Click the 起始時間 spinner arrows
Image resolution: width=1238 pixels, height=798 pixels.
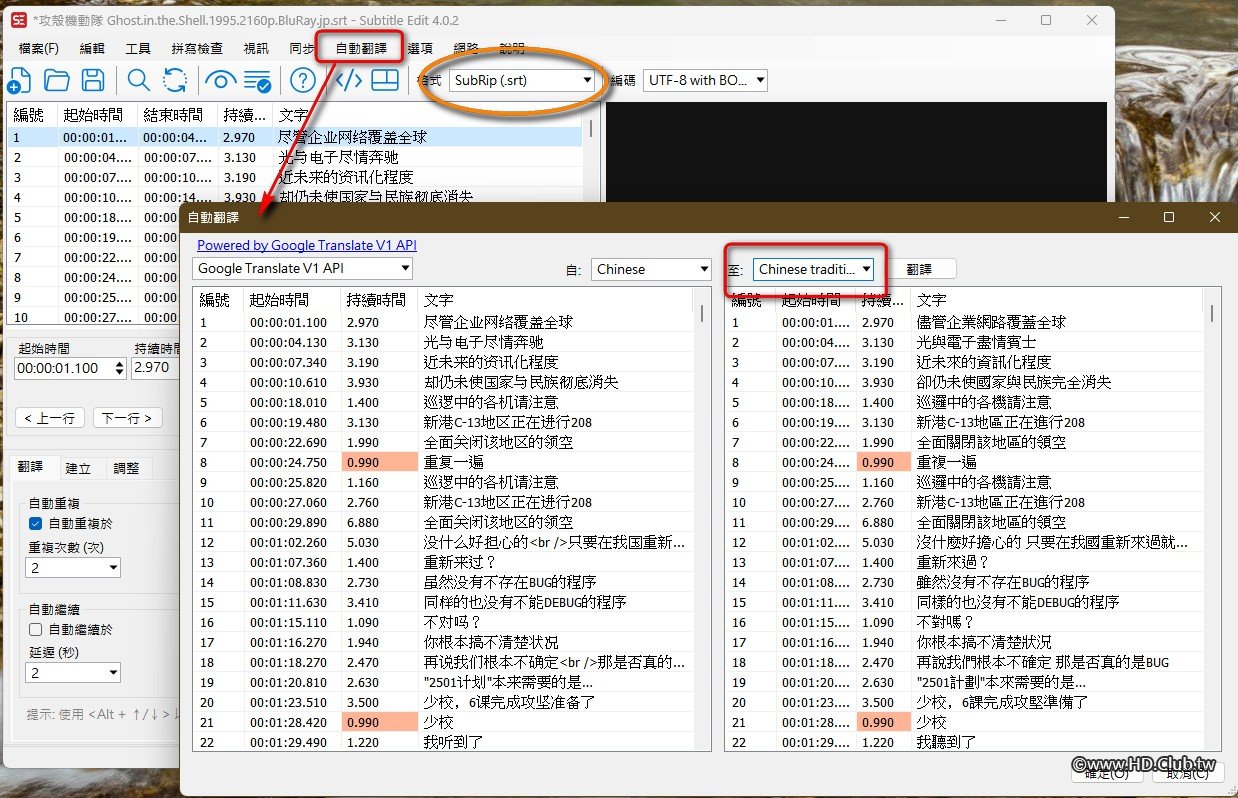(121, 368)
